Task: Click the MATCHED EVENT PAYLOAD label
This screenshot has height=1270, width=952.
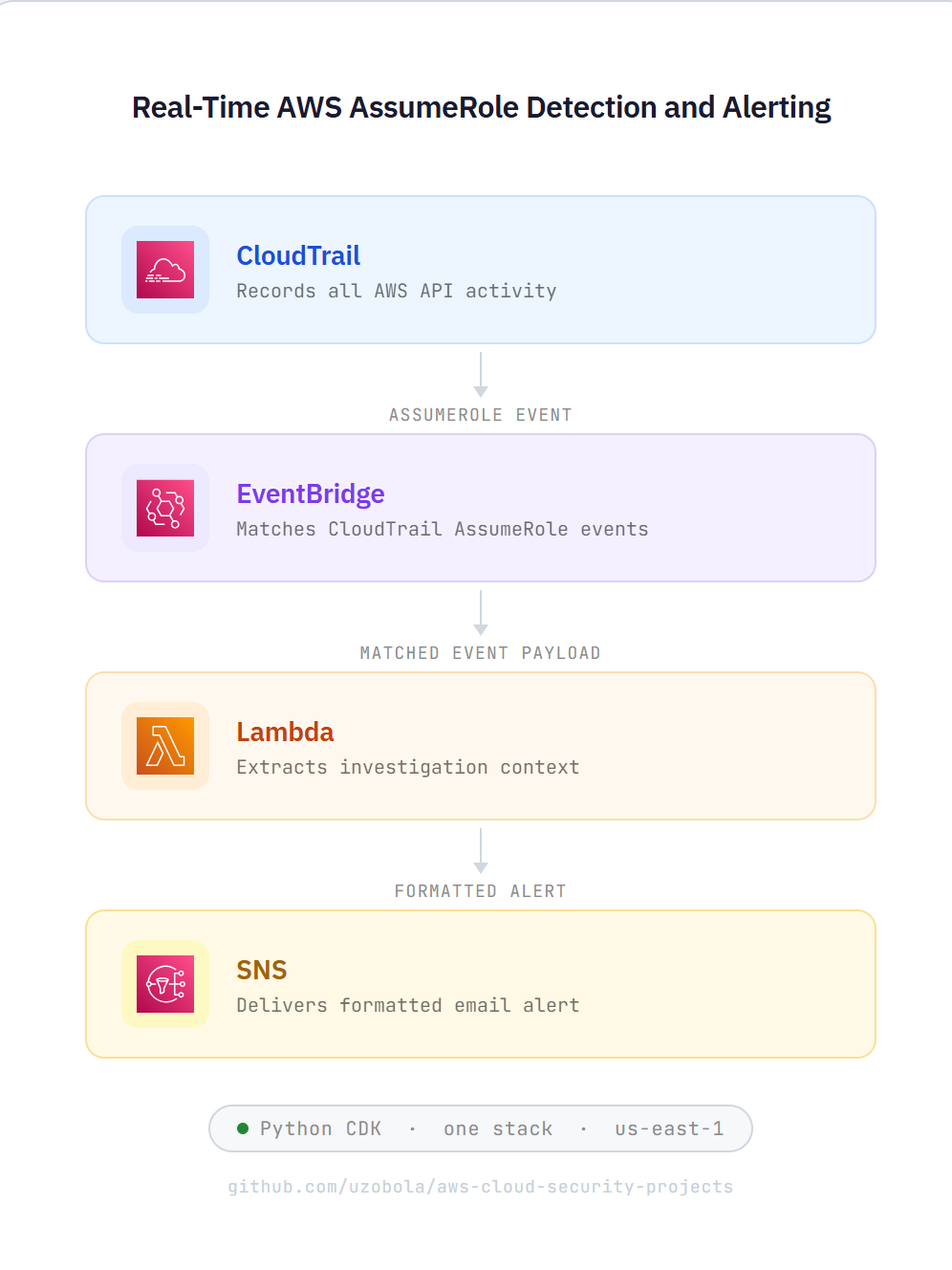Action: 481,653
